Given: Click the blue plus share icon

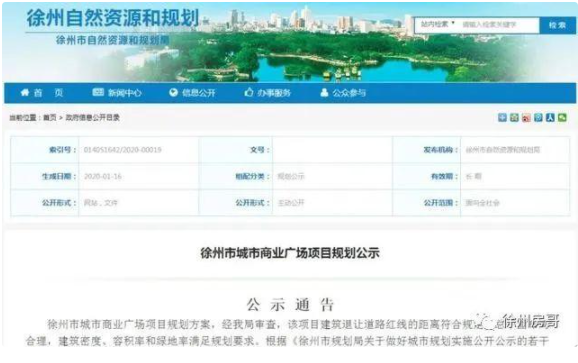Looking at the screenshot, I should point(502,118).
